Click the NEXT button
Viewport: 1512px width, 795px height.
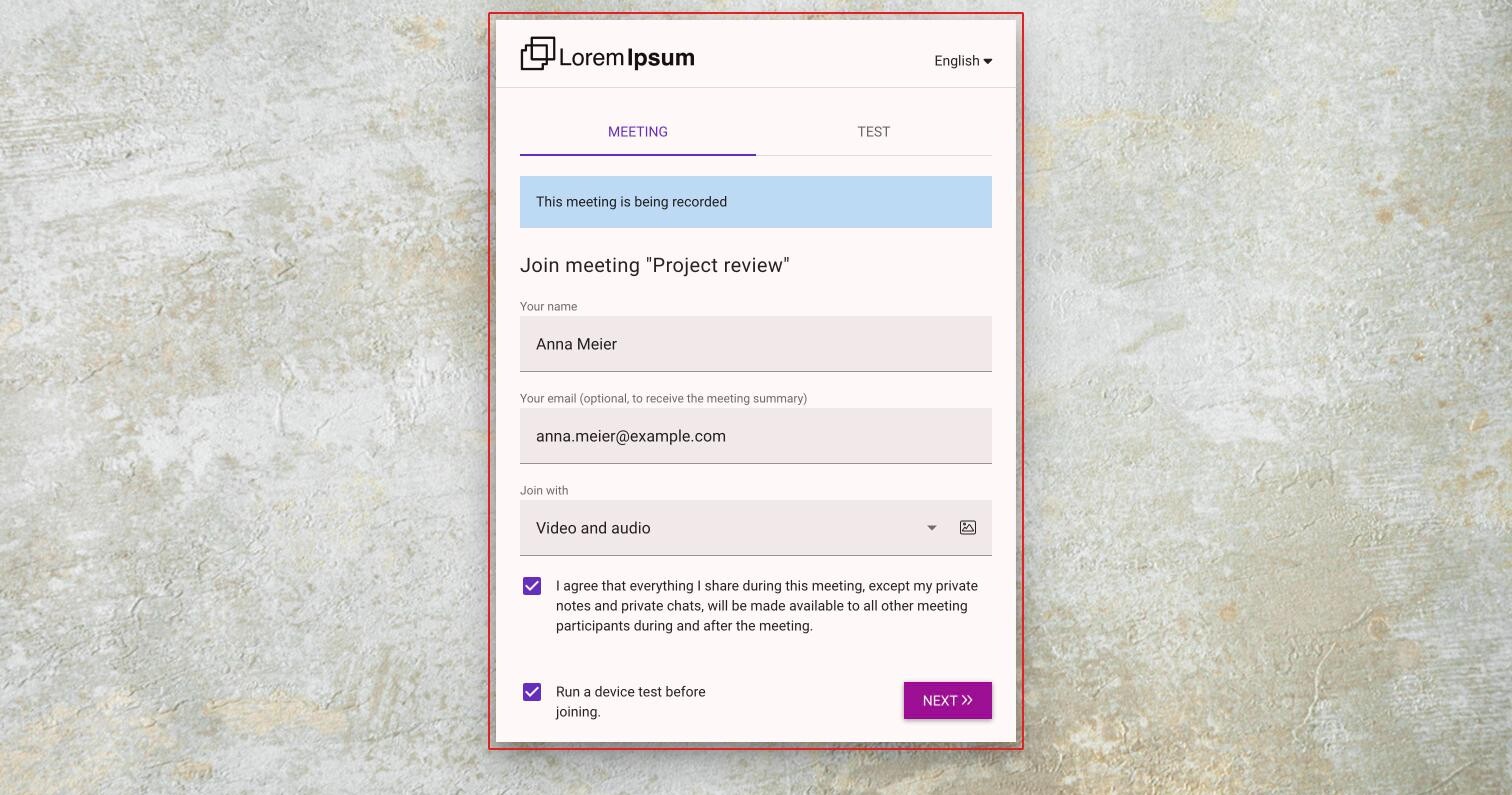(x=948, y=700)
